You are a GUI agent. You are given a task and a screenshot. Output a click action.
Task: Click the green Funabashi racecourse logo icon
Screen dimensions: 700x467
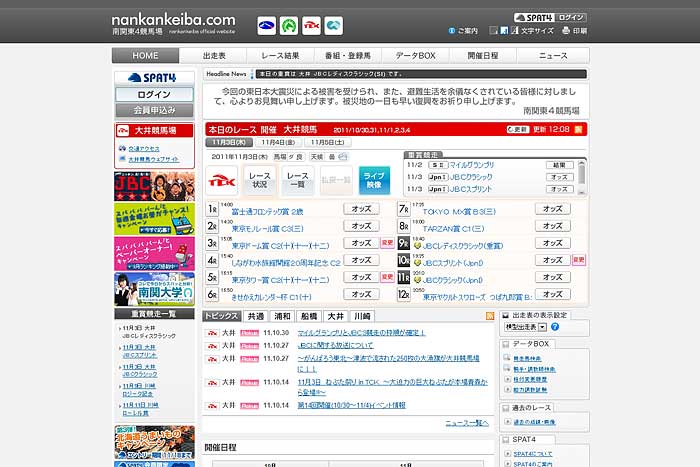click(289, 24)
